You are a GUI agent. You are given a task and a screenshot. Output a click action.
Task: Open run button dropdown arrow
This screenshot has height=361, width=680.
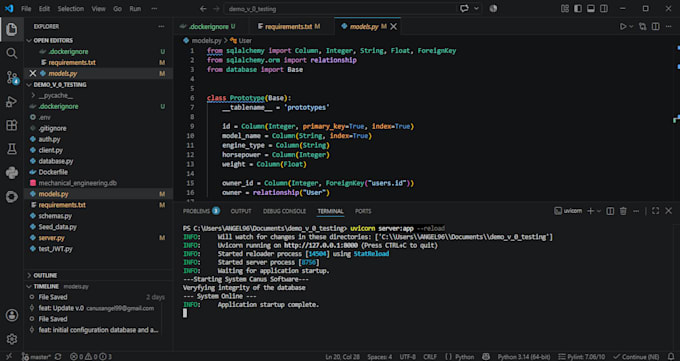tap(631, 26)
